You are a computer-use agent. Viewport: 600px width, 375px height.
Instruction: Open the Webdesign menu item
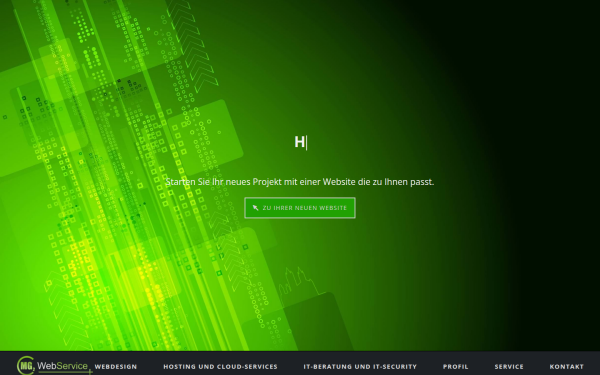[116, 367]
